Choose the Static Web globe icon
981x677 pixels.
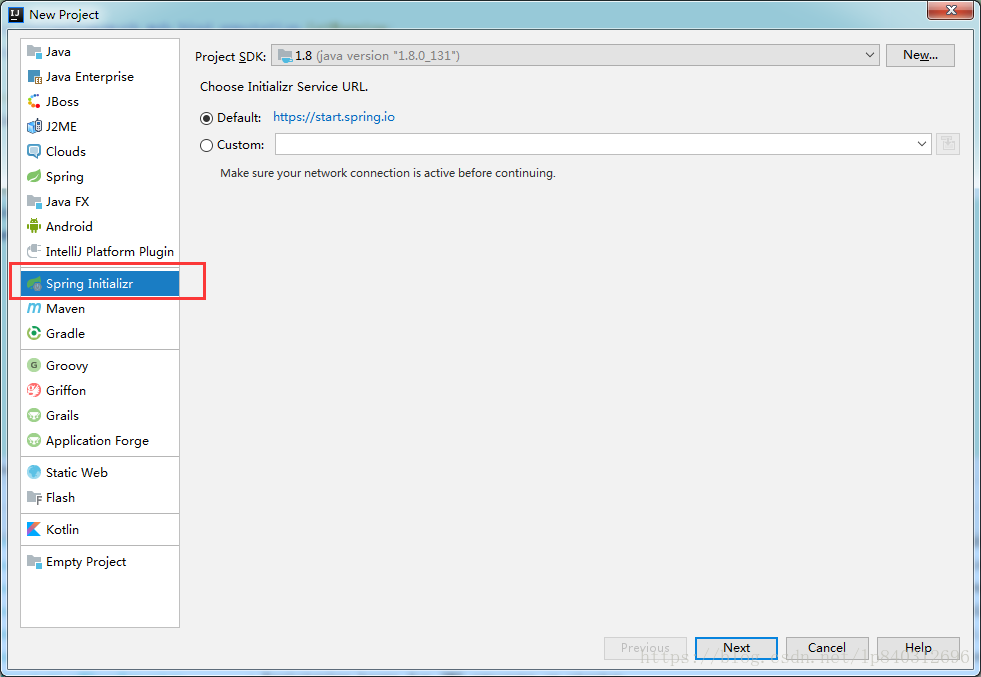point(34,472)
